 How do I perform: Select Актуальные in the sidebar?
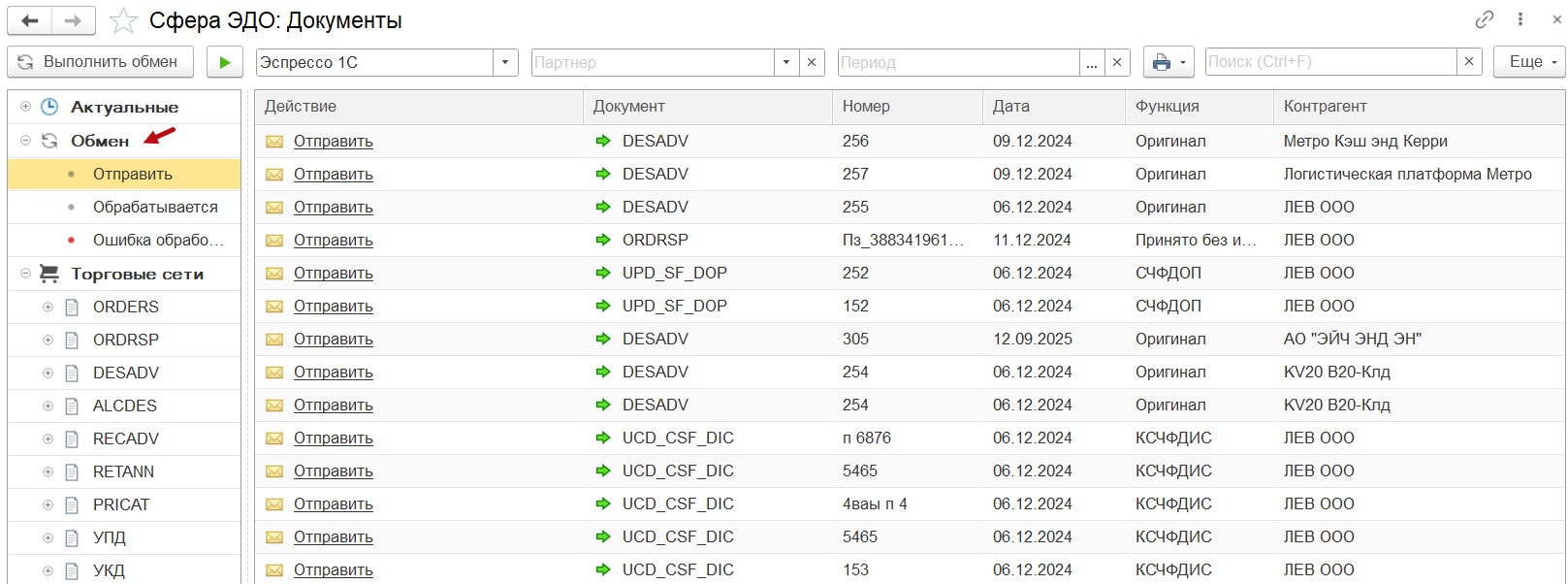[124, 107]
